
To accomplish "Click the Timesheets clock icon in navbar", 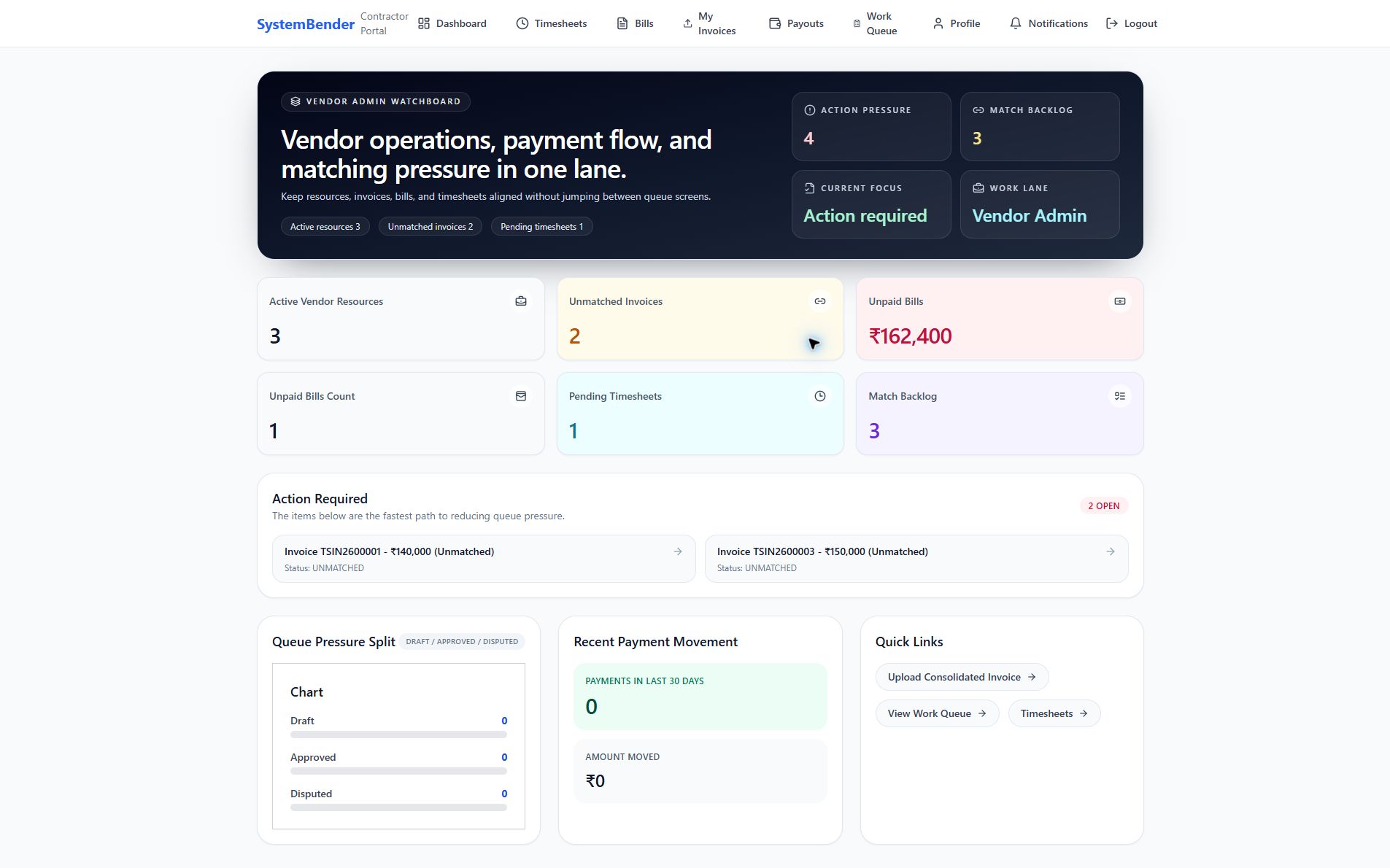I will (x=522, y=23).
